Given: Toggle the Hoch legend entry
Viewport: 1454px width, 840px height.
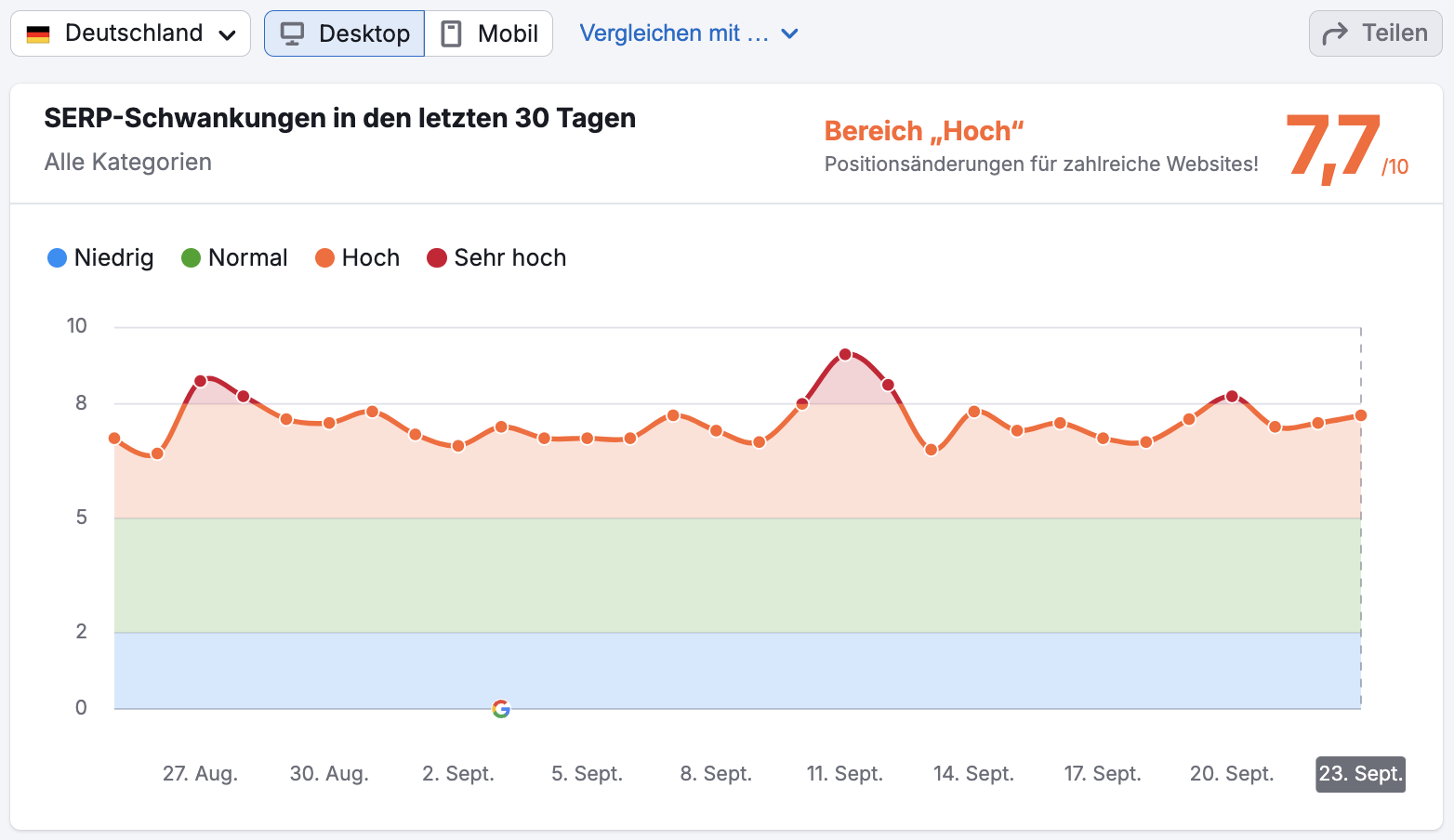Looking at the screenshot, I should point(357,257).
